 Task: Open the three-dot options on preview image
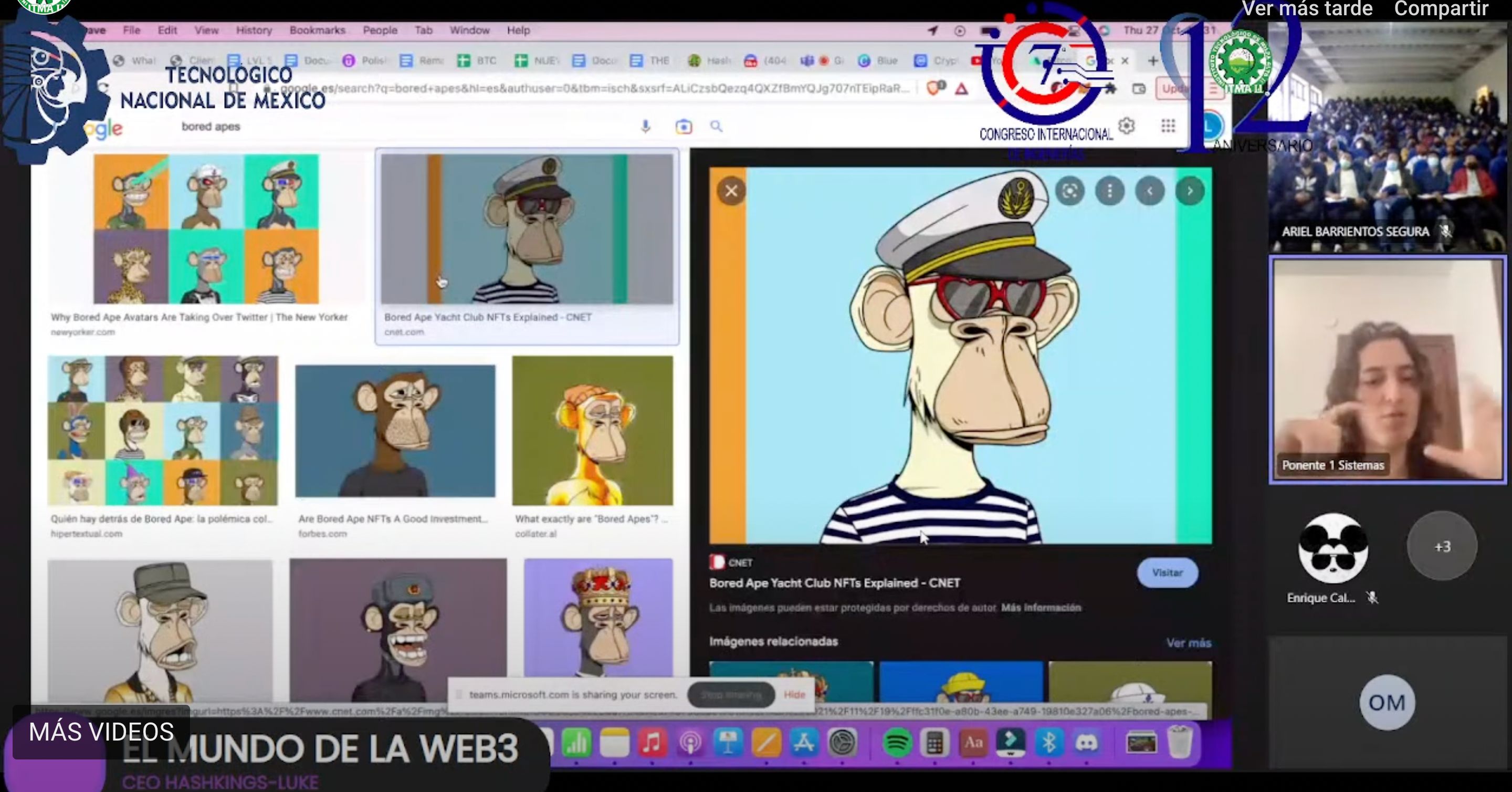[1109, 191]
